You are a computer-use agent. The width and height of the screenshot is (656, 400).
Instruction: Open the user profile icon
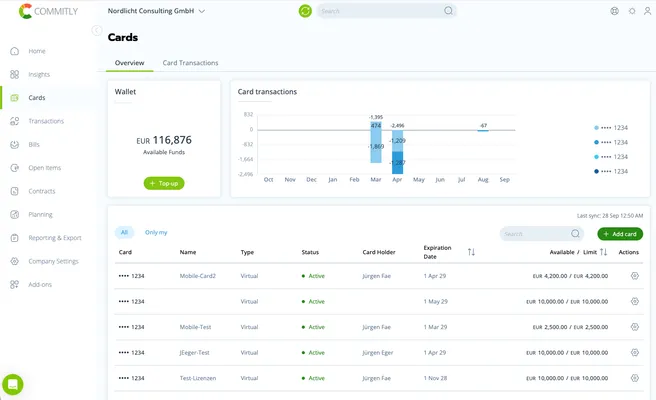point(647,11)
